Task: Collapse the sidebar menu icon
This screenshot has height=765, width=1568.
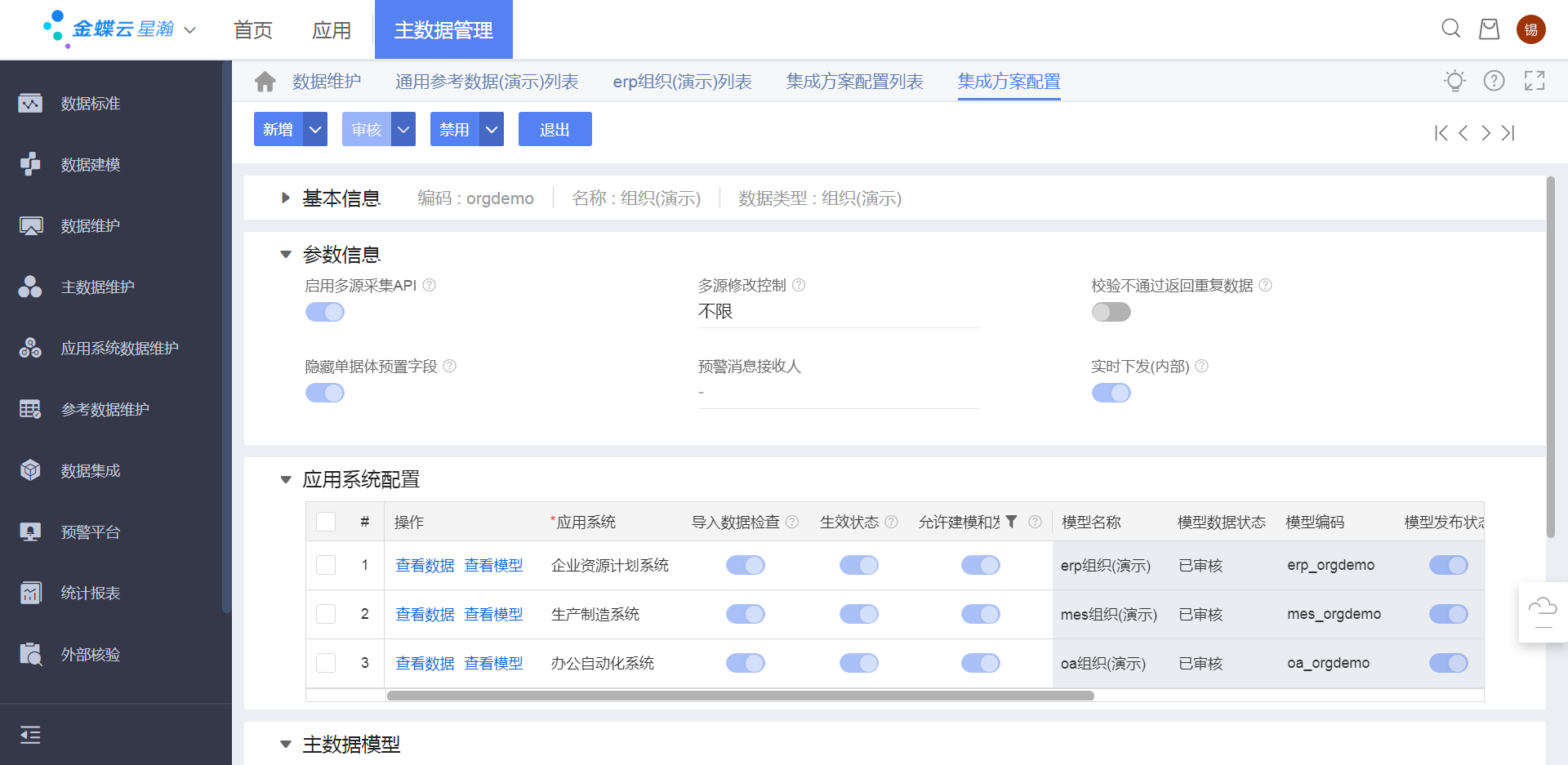Action: (x=30, y=735)
